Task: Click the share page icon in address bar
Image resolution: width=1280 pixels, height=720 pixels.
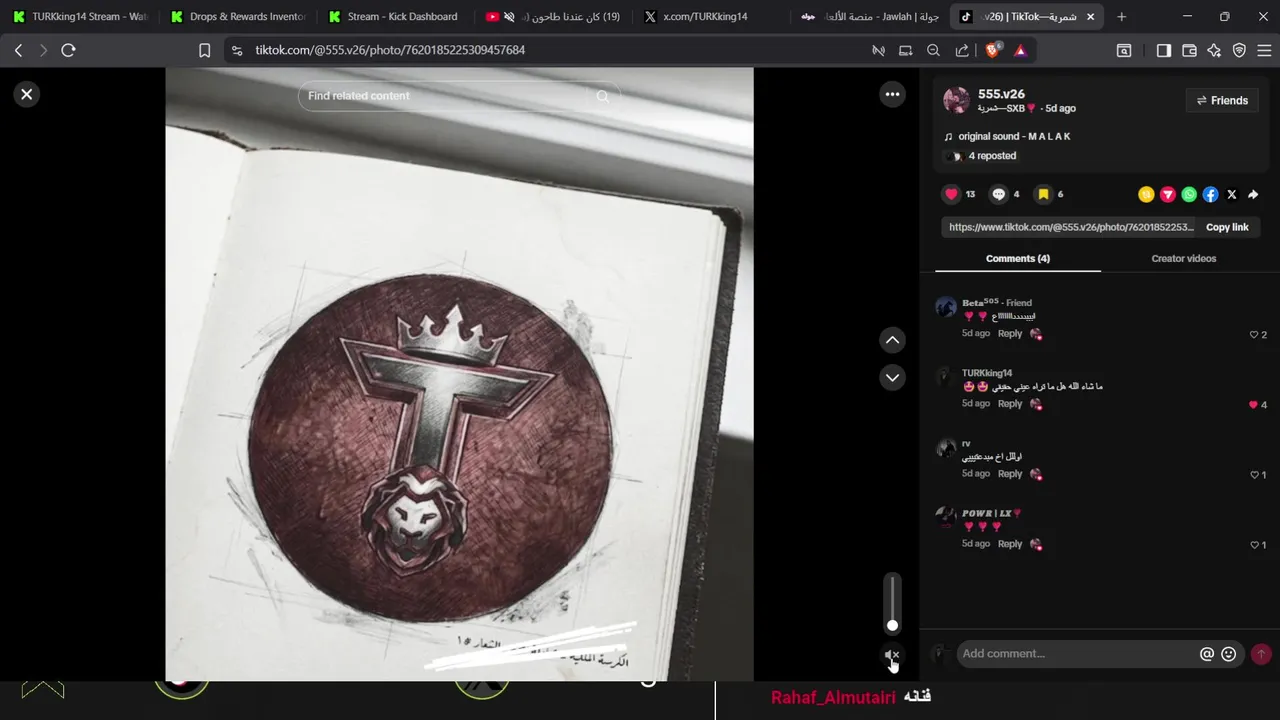Action: [x=961, y=50]
